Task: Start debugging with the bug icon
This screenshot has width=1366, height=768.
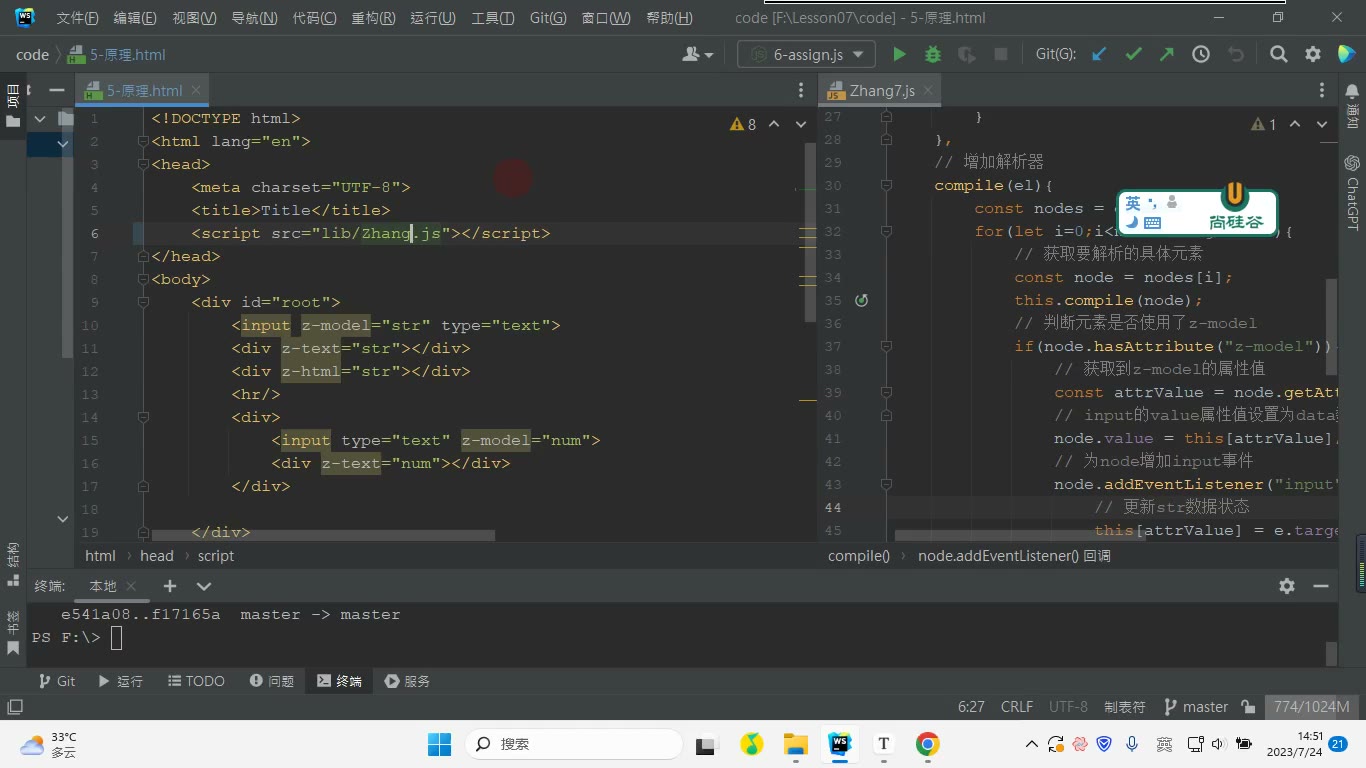Action: pos(933,54)
